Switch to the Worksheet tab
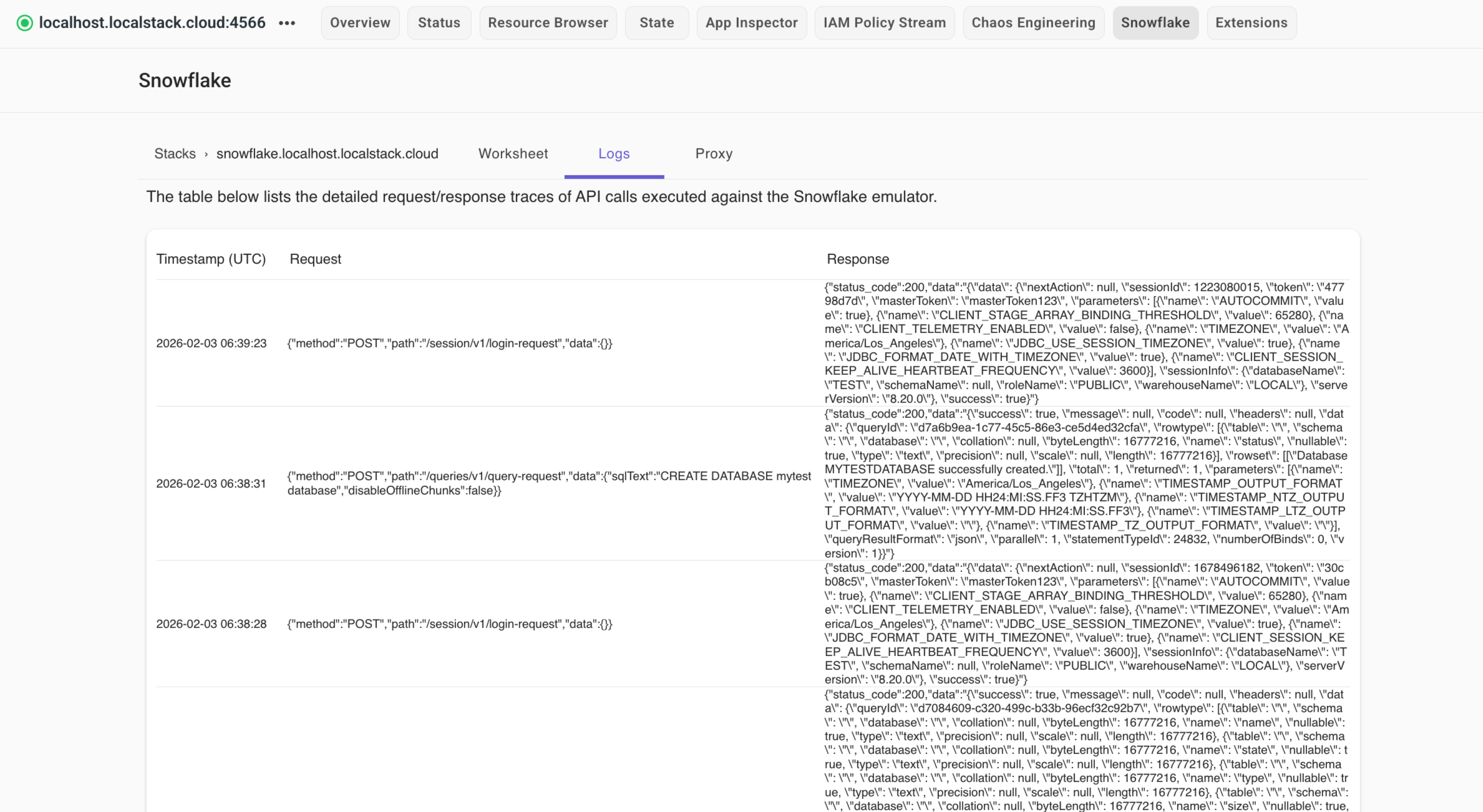The image size is (1483, 812). click(513, 153)
